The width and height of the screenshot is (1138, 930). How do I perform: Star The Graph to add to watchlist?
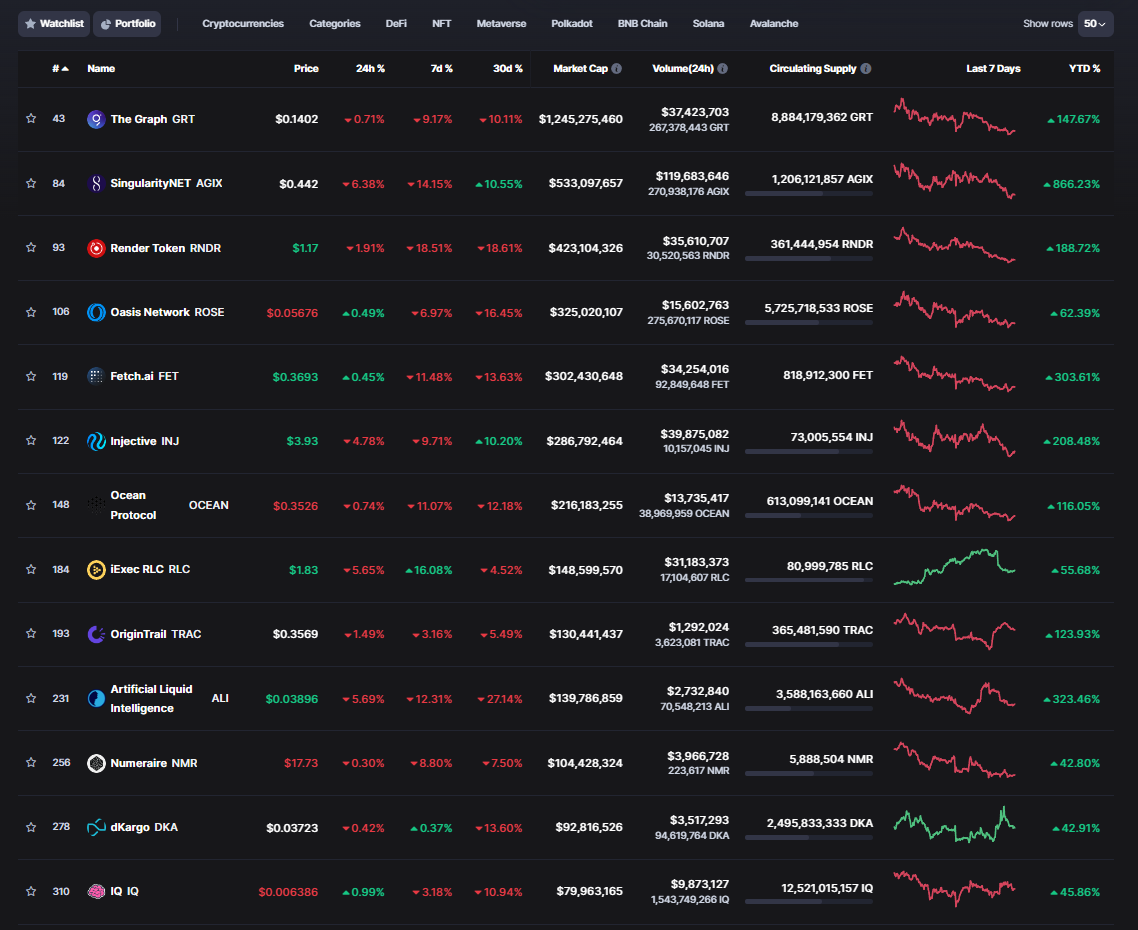(31, 118)
